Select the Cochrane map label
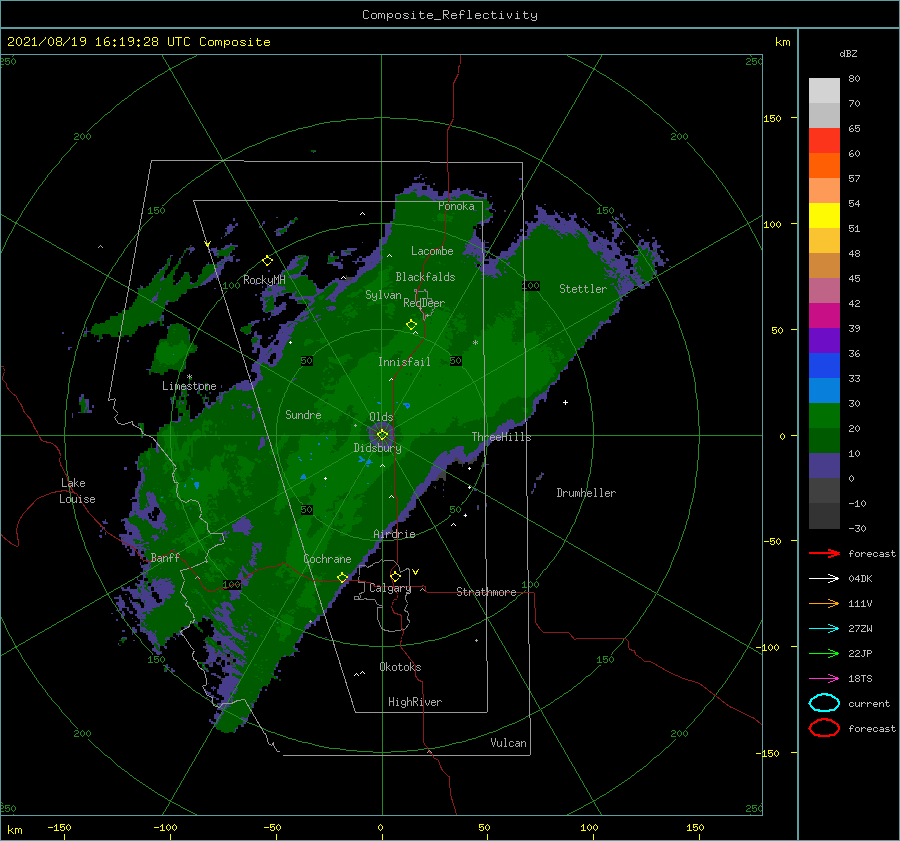Image resolution: width=900 pixels, height=841 pixels. [x=327, y=559]
